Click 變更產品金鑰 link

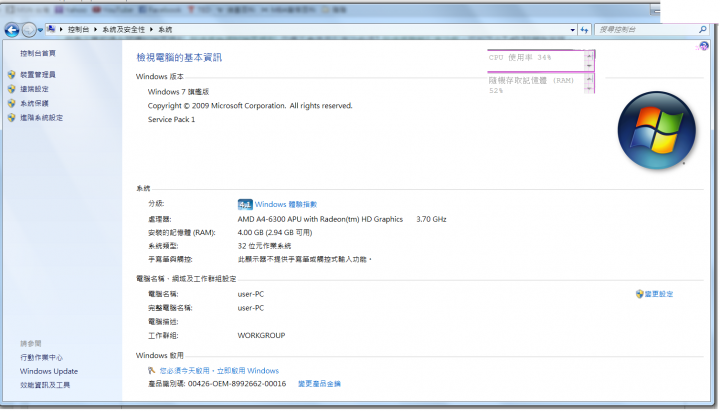pos(319,384)
